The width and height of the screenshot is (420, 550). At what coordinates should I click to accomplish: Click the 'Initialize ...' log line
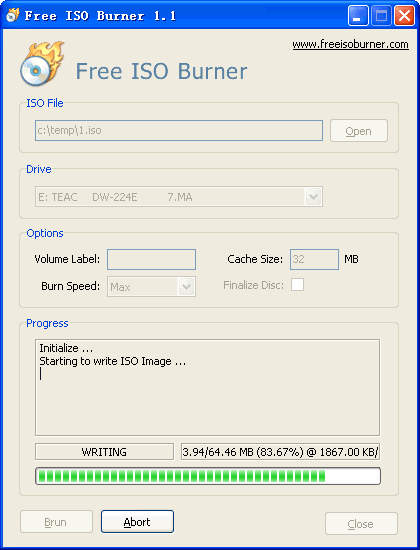pos(66,348)
